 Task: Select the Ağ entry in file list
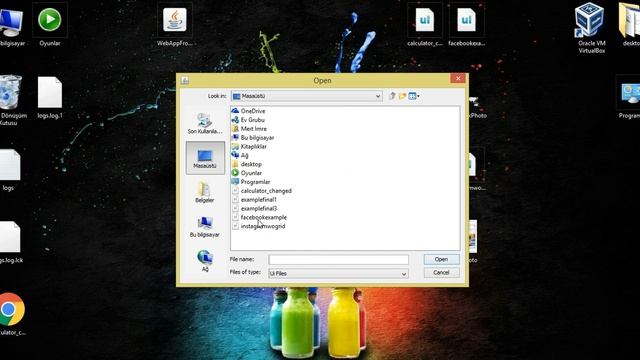click(x=240, y=155)
